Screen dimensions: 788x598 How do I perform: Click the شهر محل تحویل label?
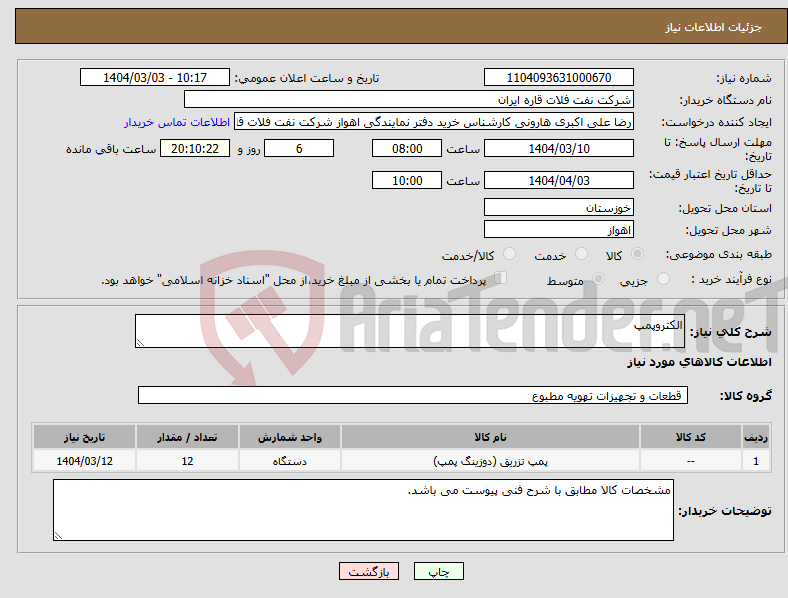click(729, 231)
